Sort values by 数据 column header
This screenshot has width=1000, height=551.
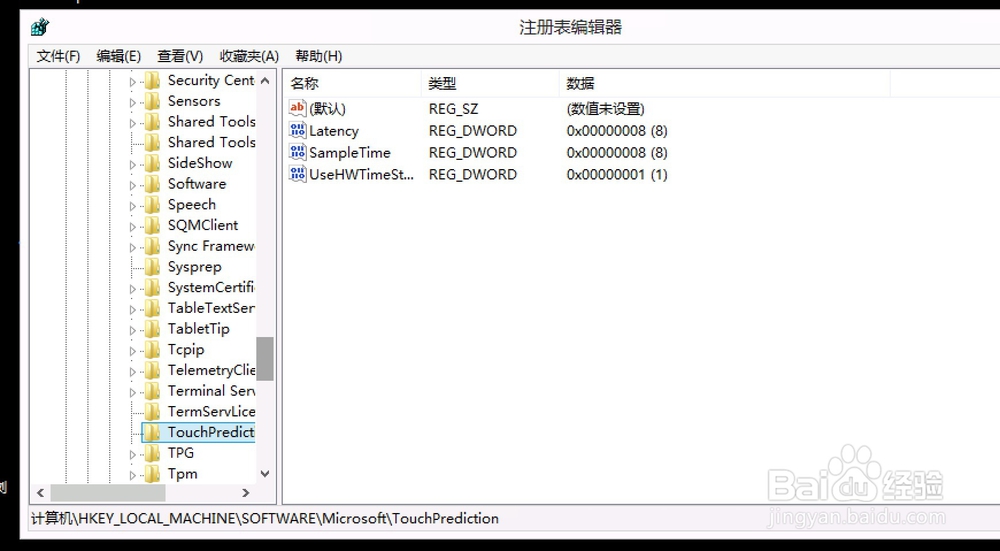point(724,84)
